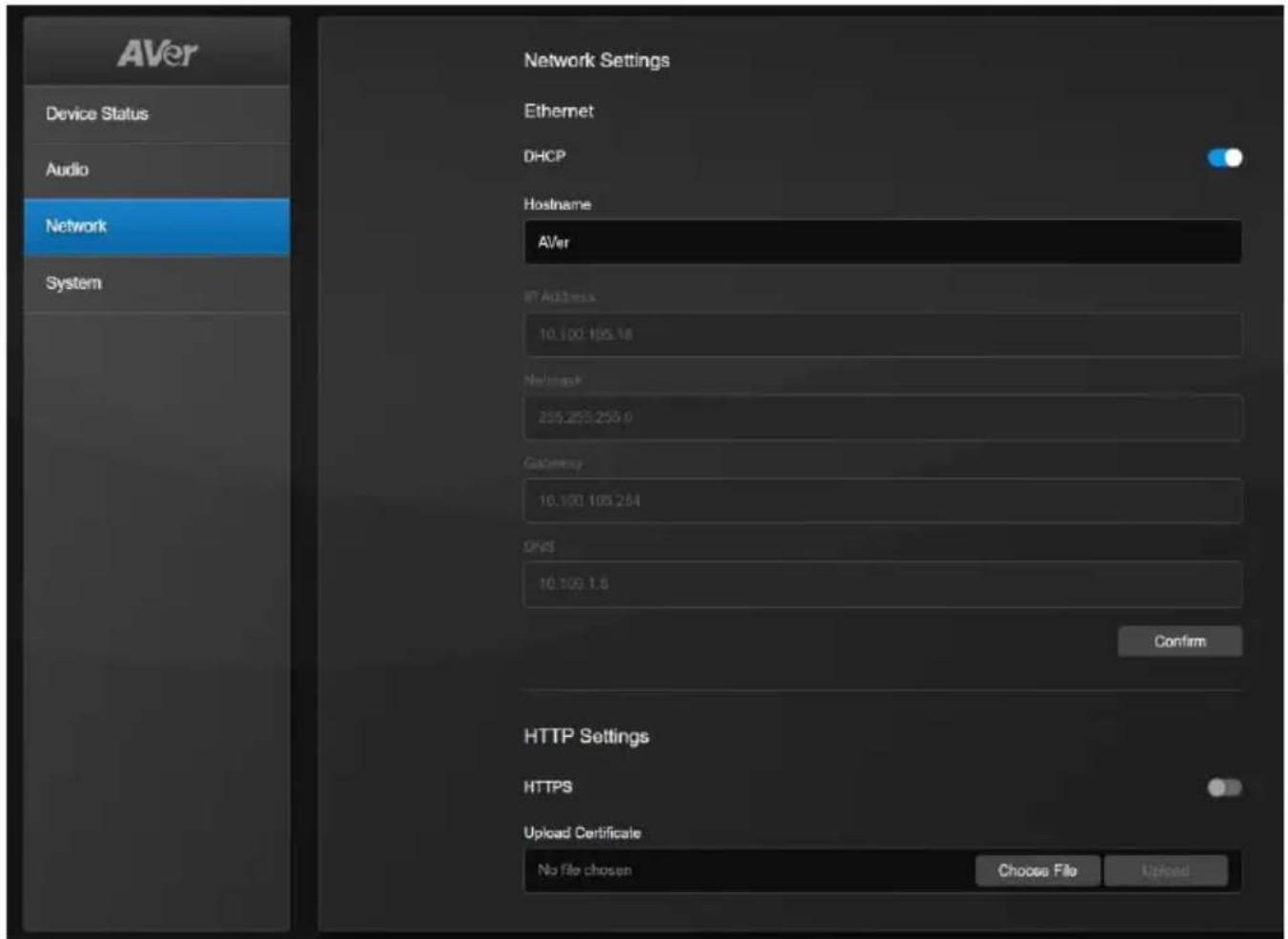Screen dimensions: 1288x939
Task: Confirm the Ethernet settings
Action: tap(1180, 642)
